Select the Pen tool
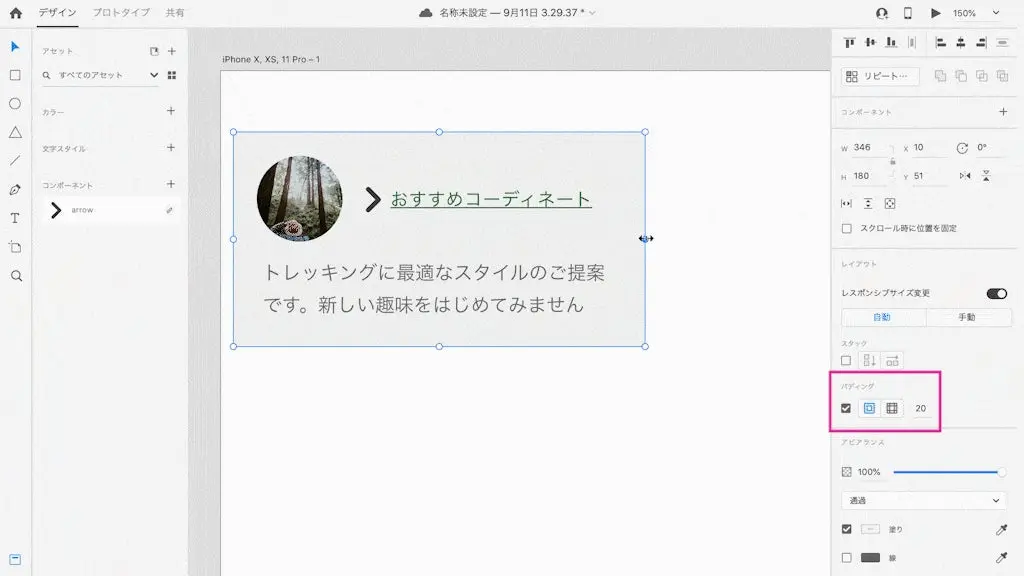 tap(15, 189)
